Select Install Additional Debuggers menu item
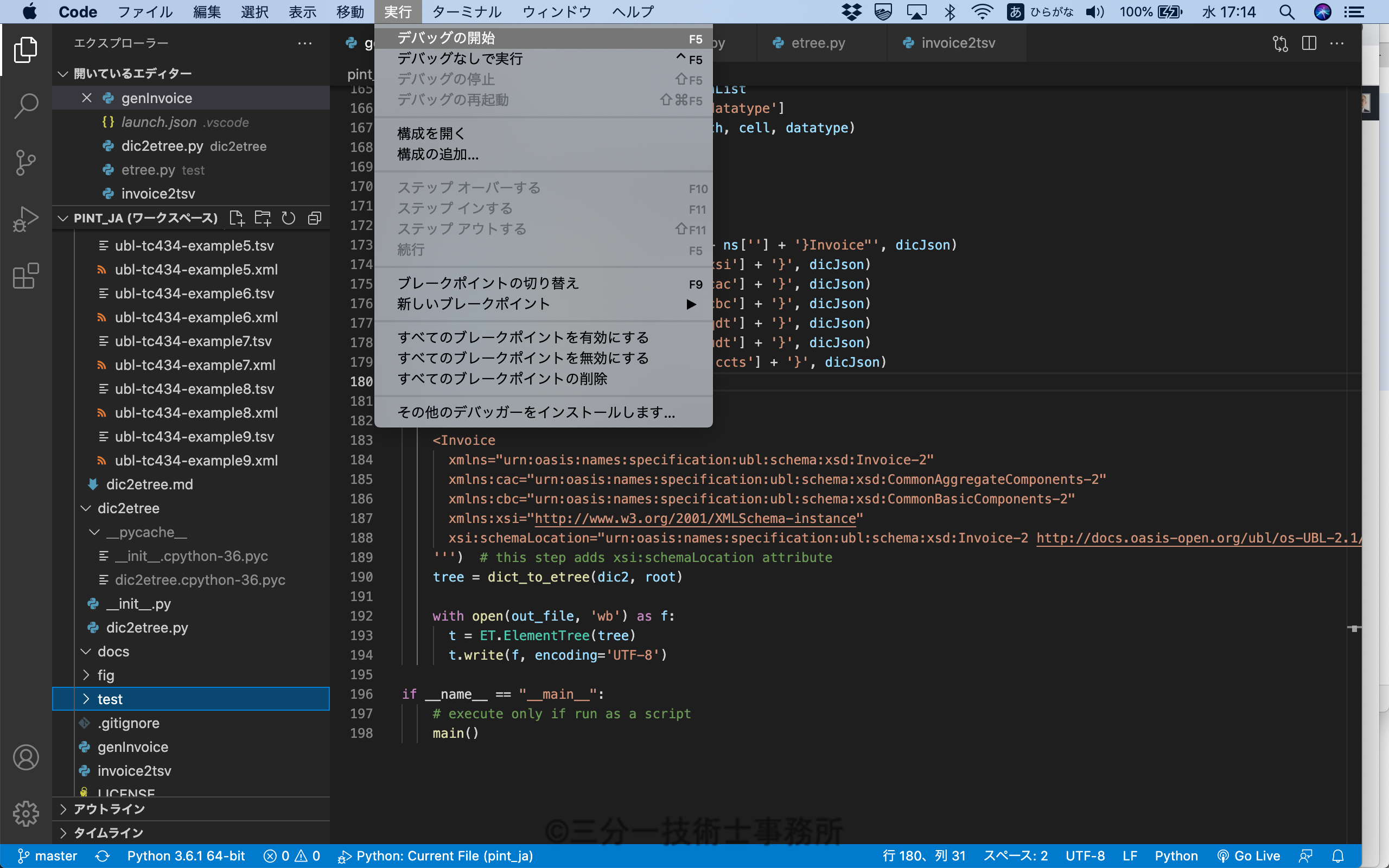 point(544,412)
